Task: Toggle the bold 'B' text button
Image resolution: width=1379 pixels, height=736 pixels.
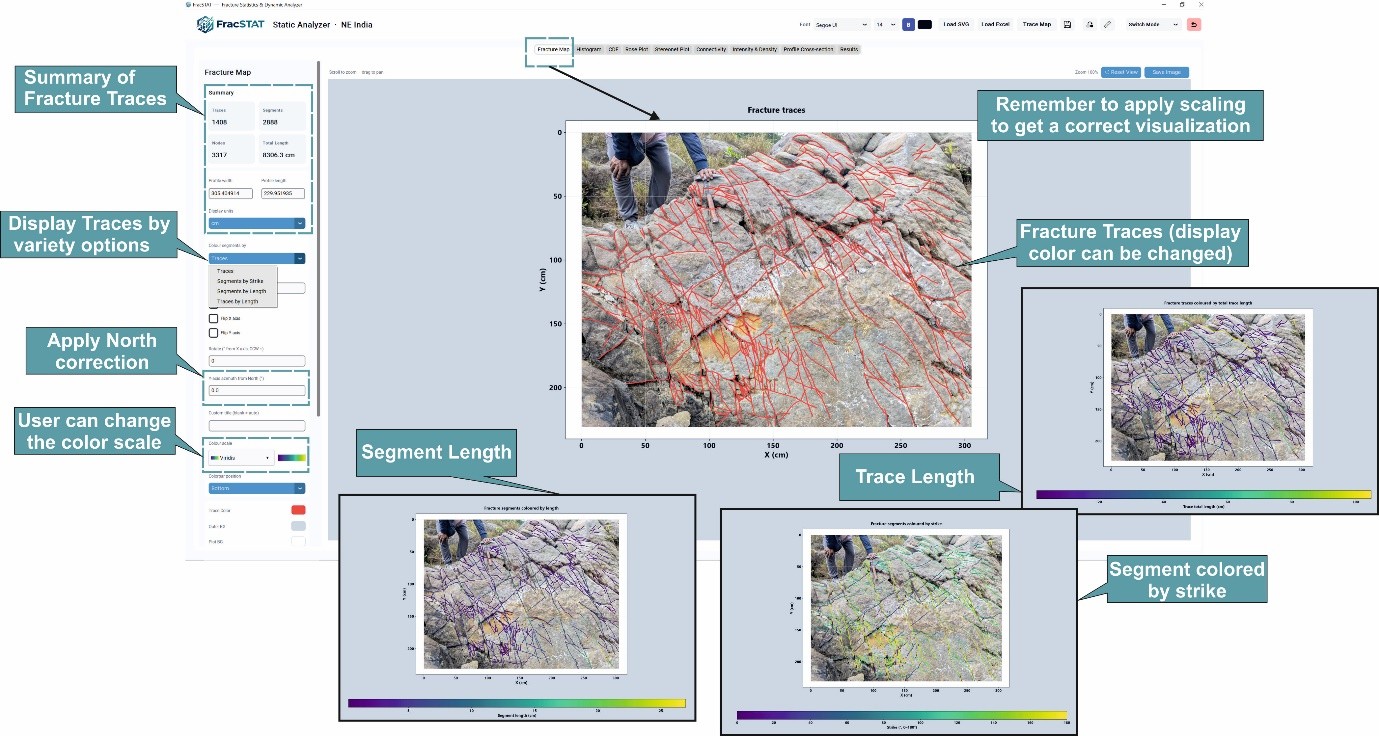Action: coord(908,24)
